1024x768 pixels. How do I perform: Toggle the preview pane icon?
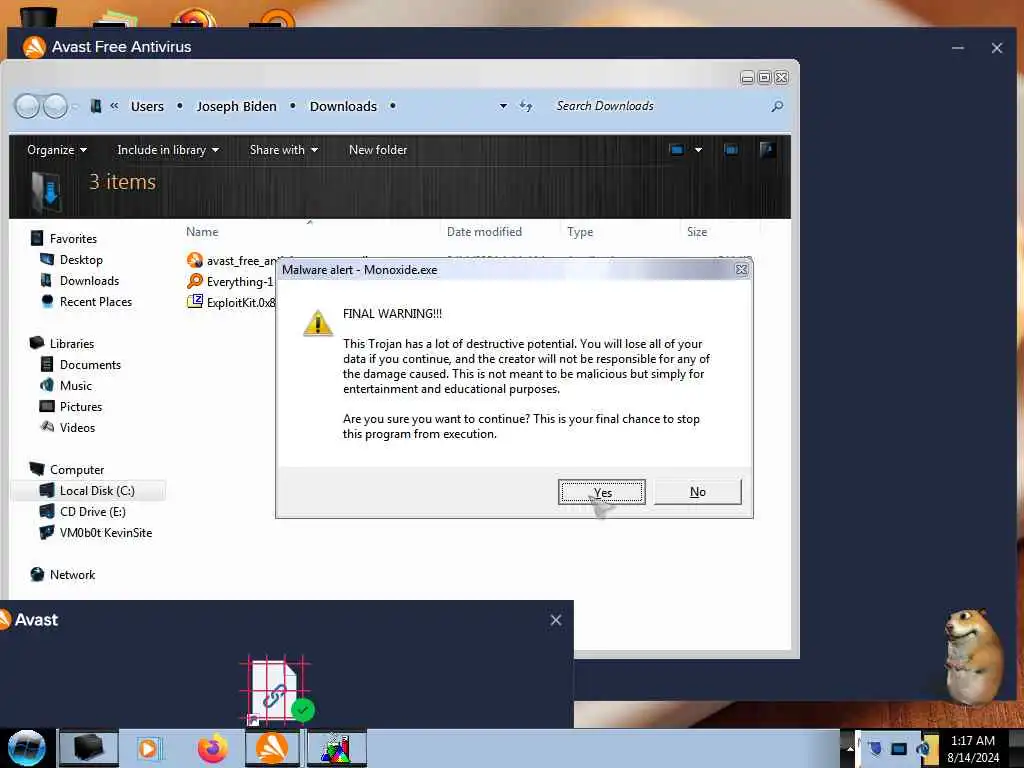pos(731,150)
